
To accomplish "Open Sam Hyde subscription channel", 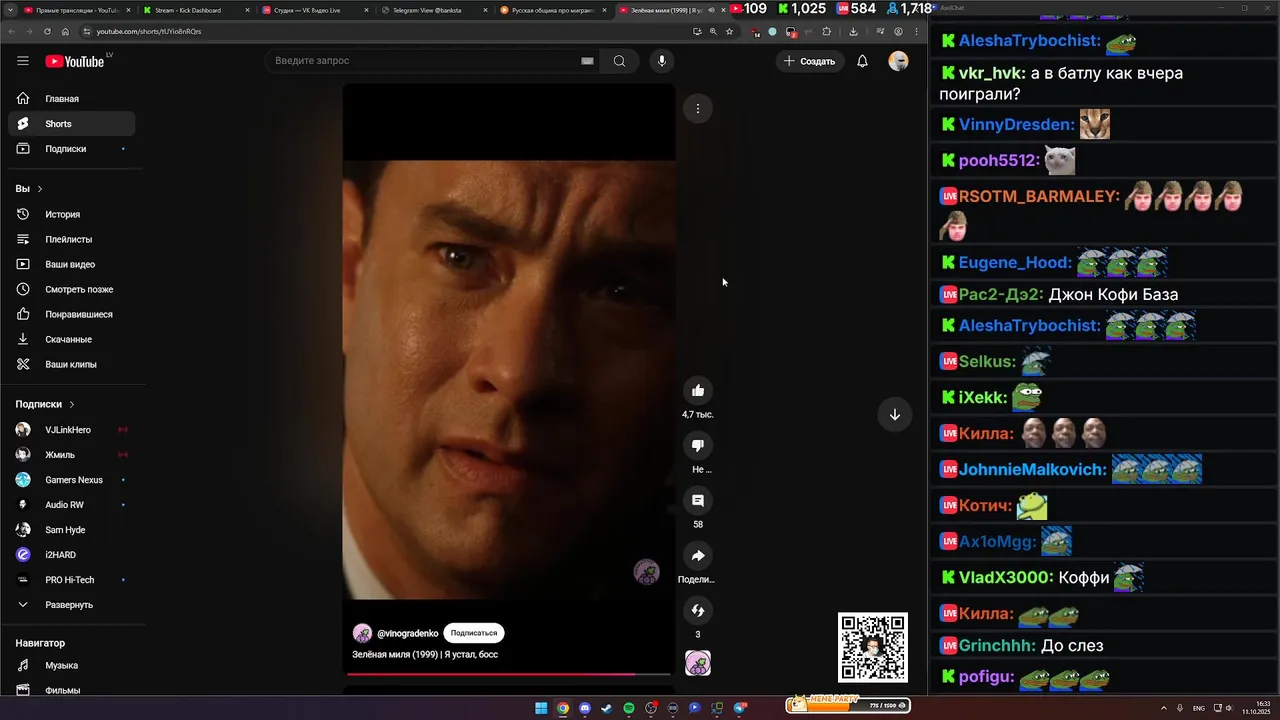I will (x=71, y=530).
